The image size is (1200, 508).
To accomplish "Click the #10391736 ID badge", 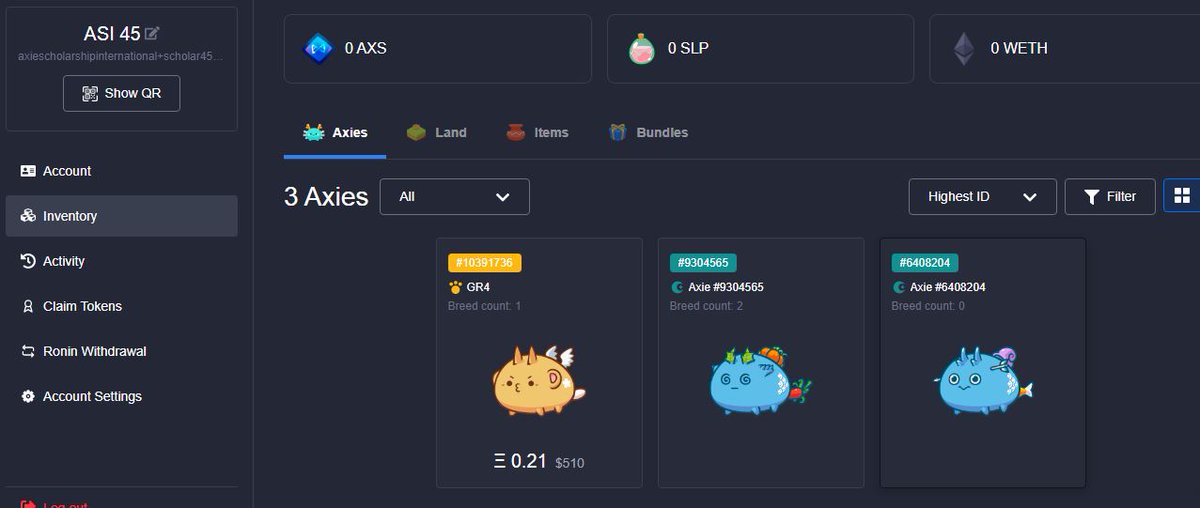I will 485,263.
